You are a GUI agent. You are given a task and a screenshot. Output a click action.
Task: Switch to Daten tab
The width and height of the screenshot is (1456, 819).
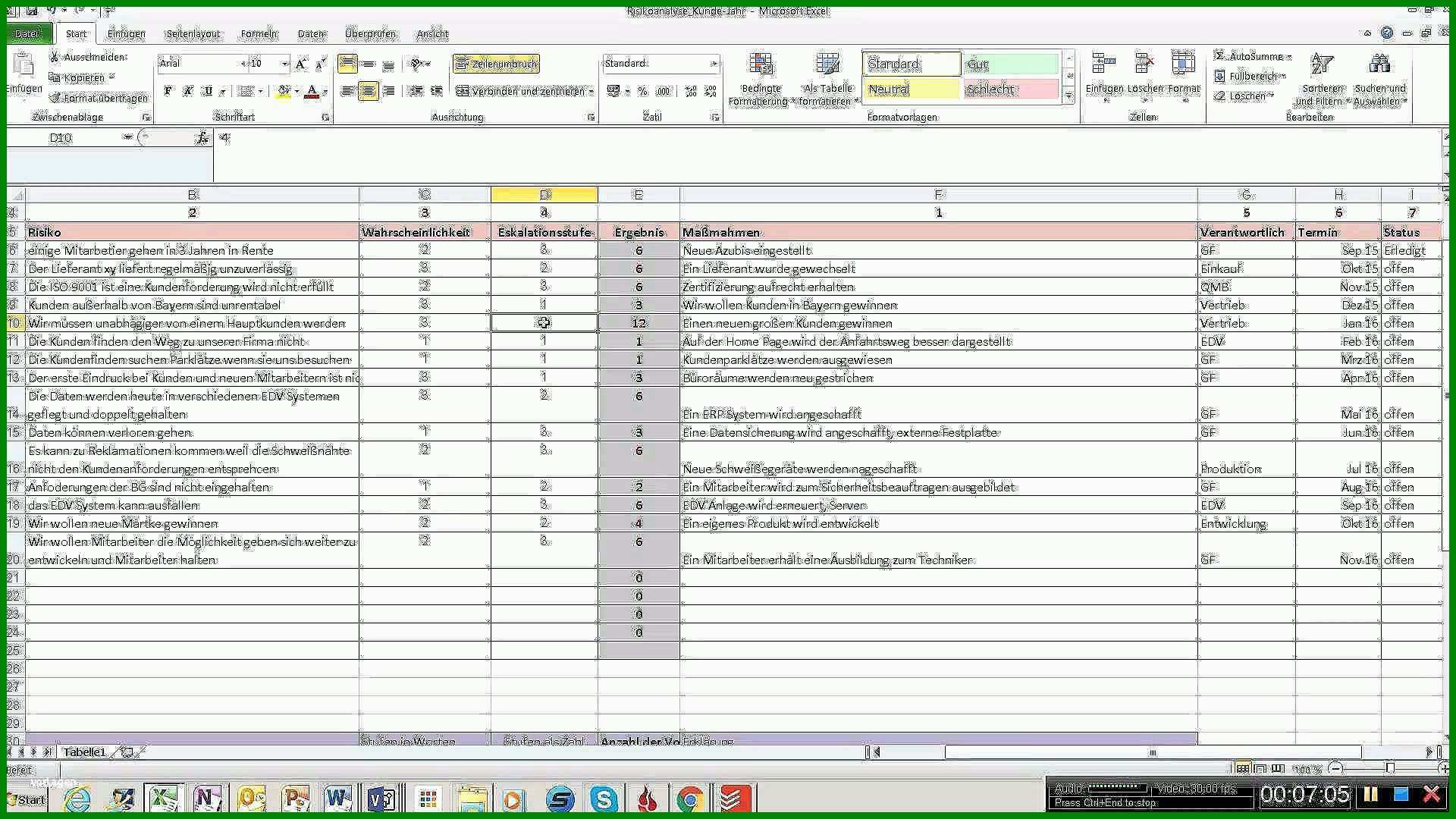[310, 33]
